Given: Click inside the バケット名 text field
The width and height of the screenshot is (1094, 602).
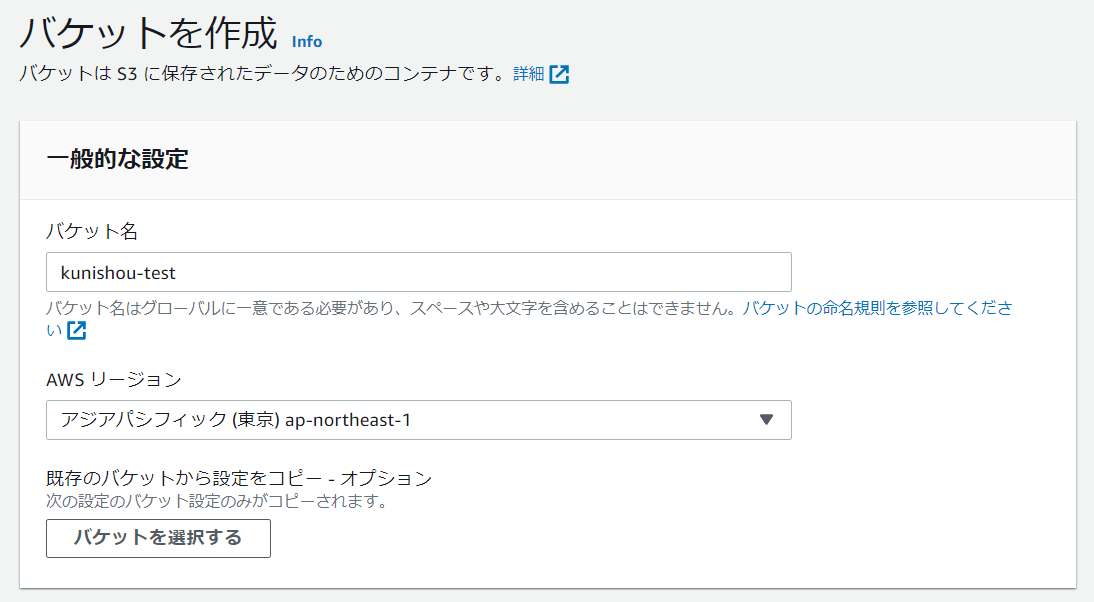Looking at the screenshot, I should click(x=418, y=271).
